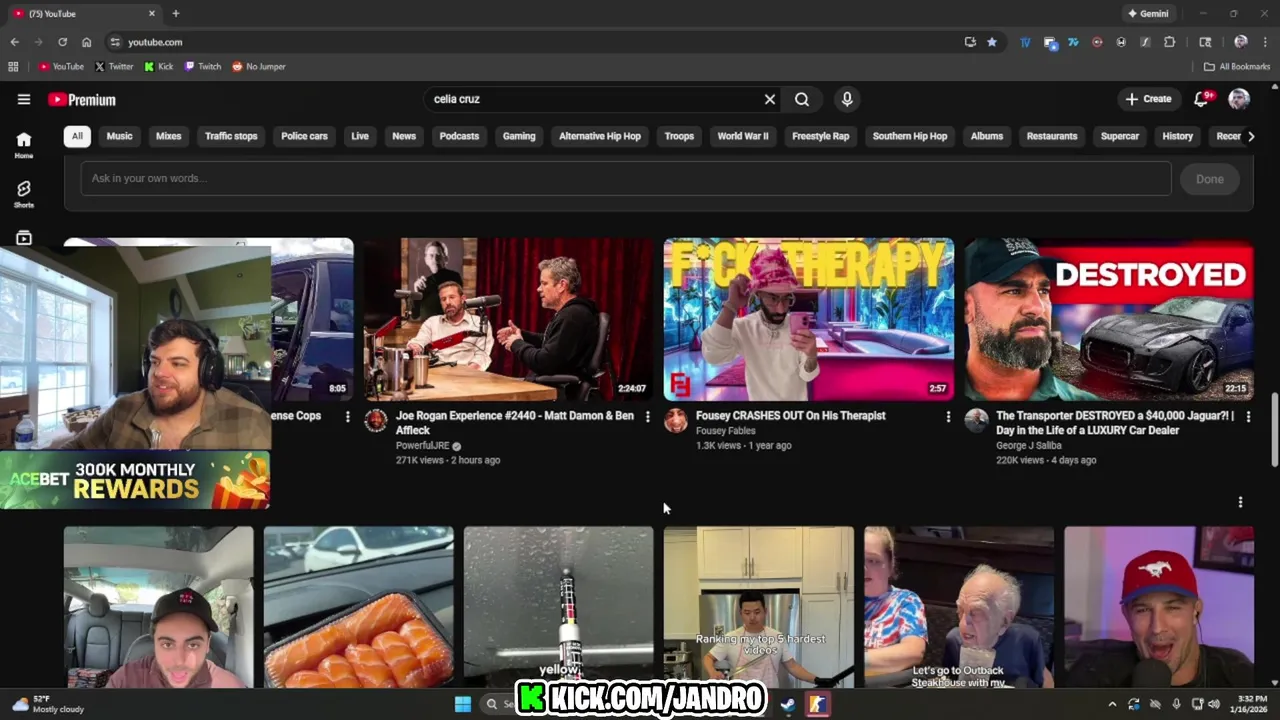Go to the YouTube Premium logo home

pos(82,99)
